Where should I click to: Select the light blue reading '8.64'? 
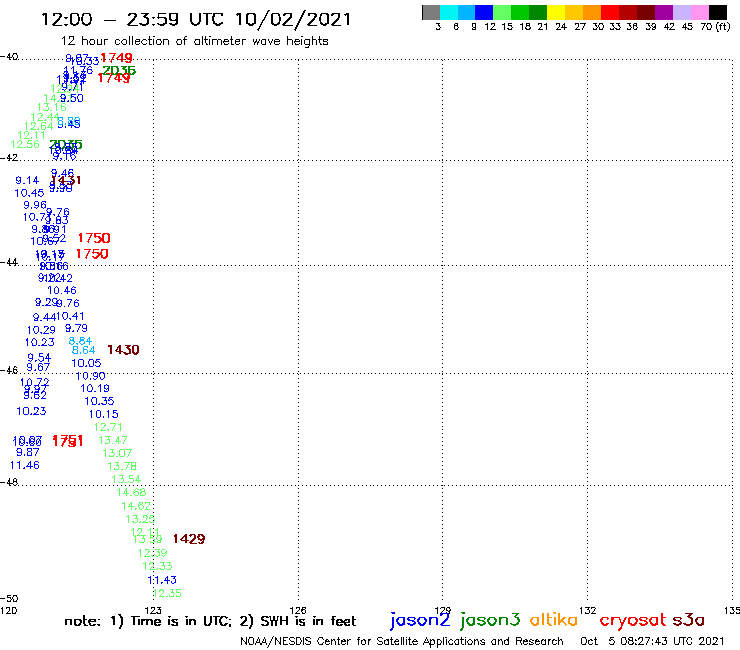point(84,350)
